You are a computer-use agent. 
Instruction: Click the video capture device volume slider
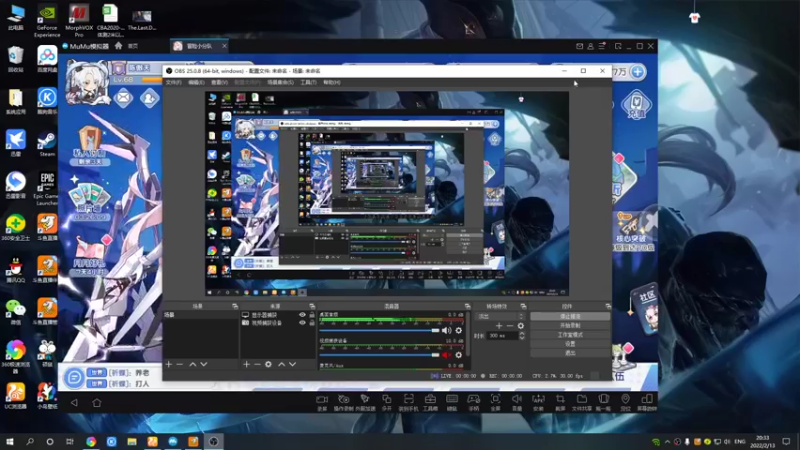[379, 355]
